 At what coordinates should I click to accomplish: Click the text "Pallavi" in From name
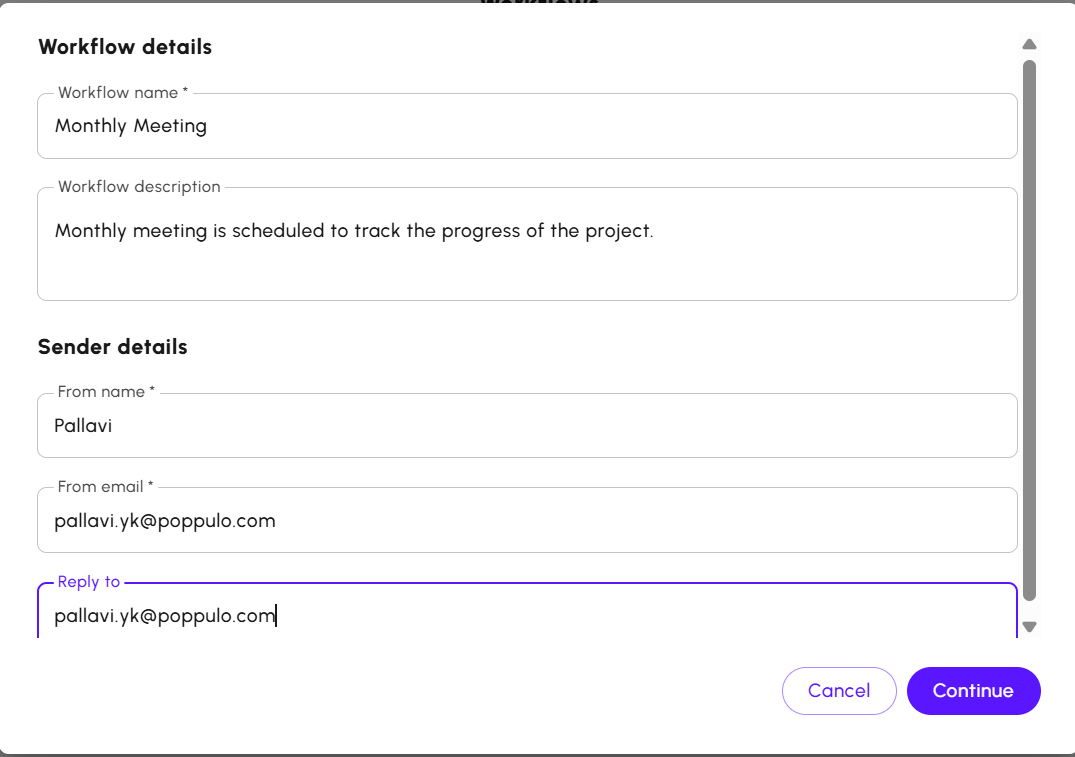click(83, 426)
